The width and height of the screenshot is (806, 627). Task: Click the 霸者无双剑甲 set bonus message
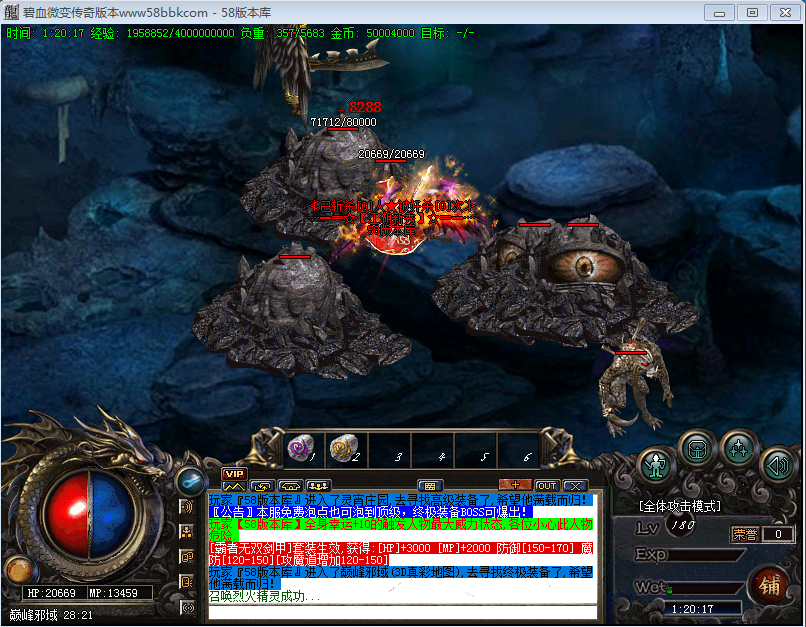401,554
